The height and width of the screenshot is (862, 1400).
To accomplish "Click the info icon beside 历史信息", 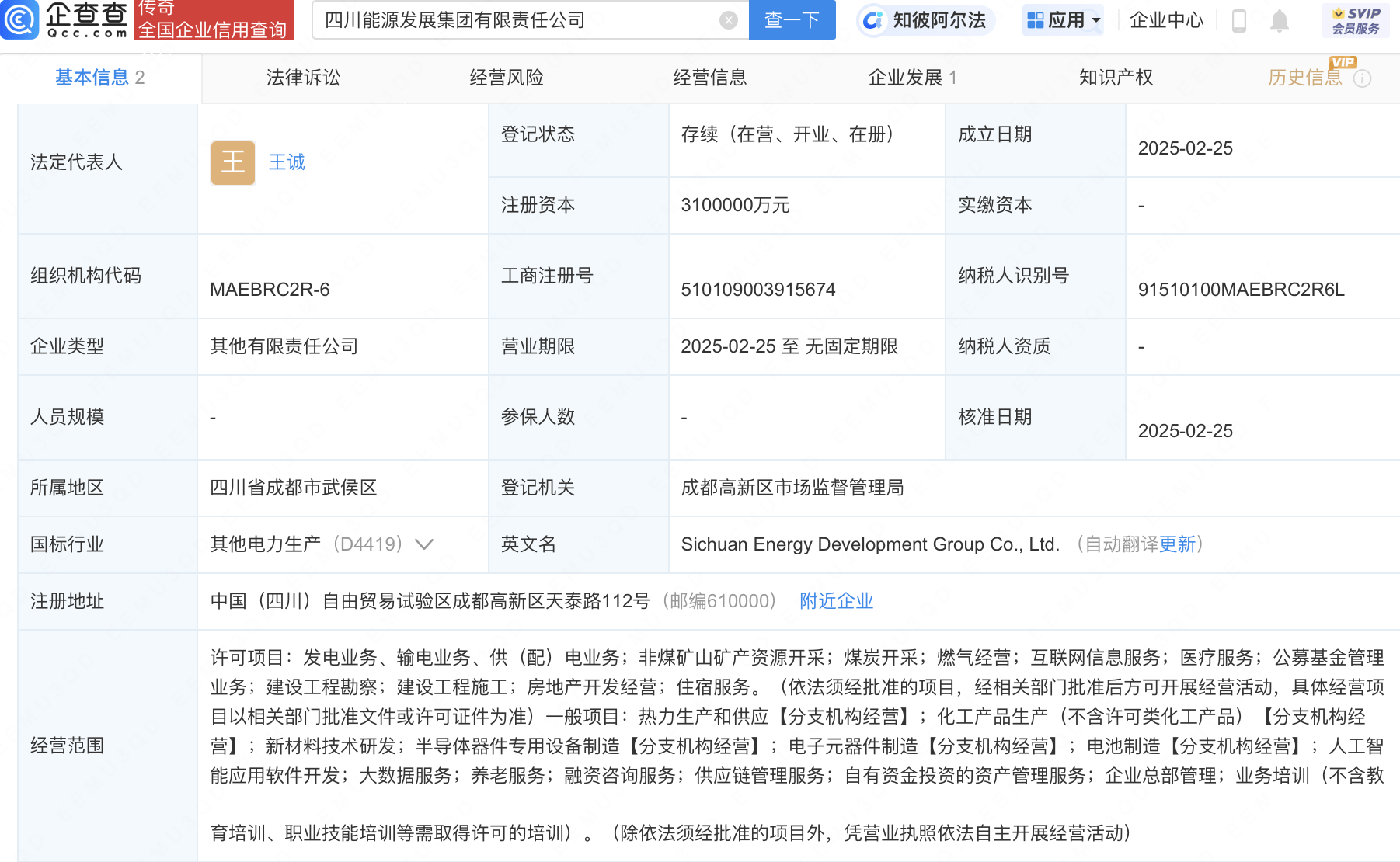I will (1363, 78).
